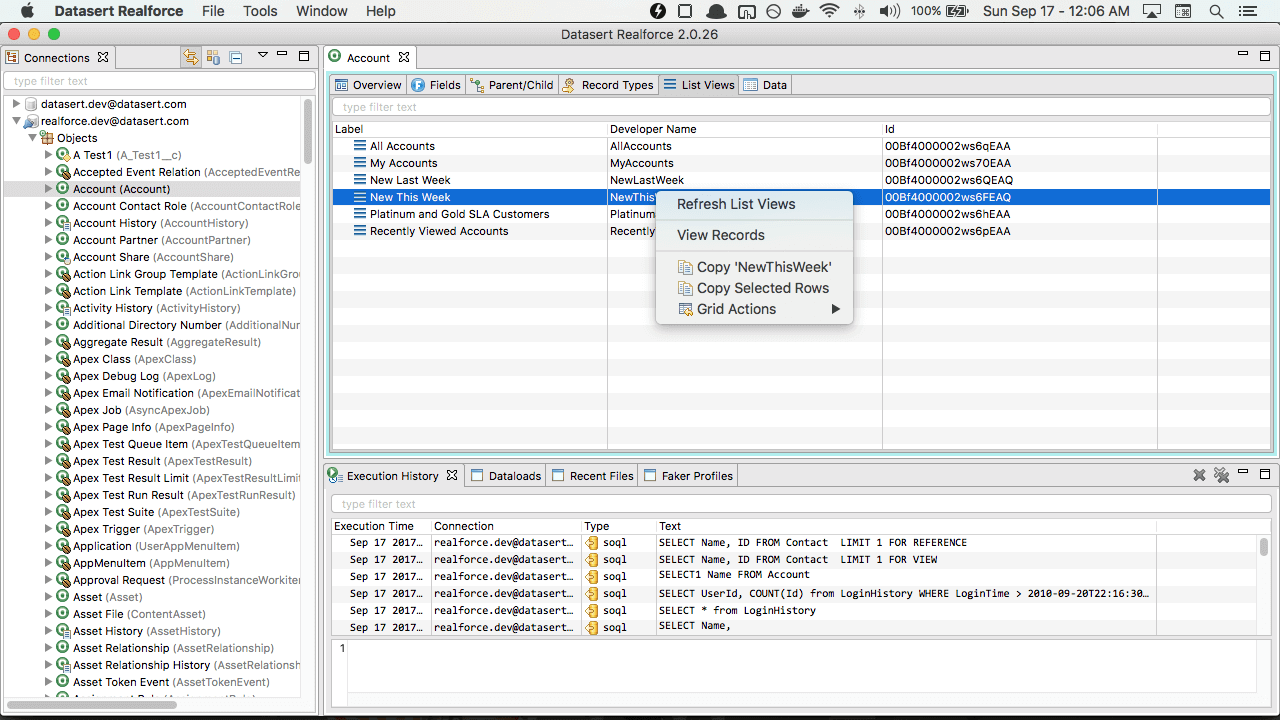1280x720 pixels.
Task: Click the Objects folder icon in tree
Action: click(47, 138)
